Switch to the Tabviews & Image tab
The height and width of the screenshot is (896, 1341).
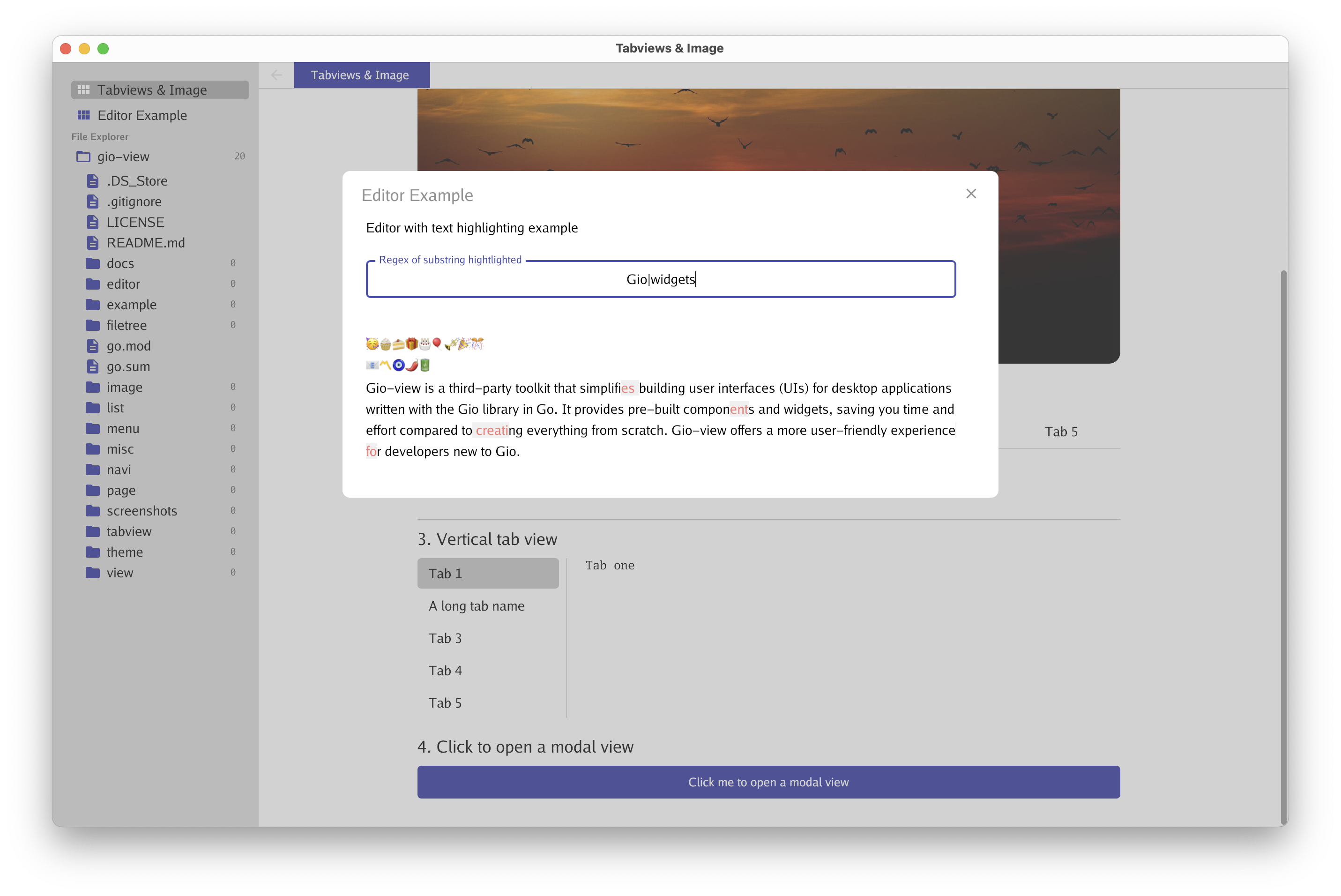362,75
